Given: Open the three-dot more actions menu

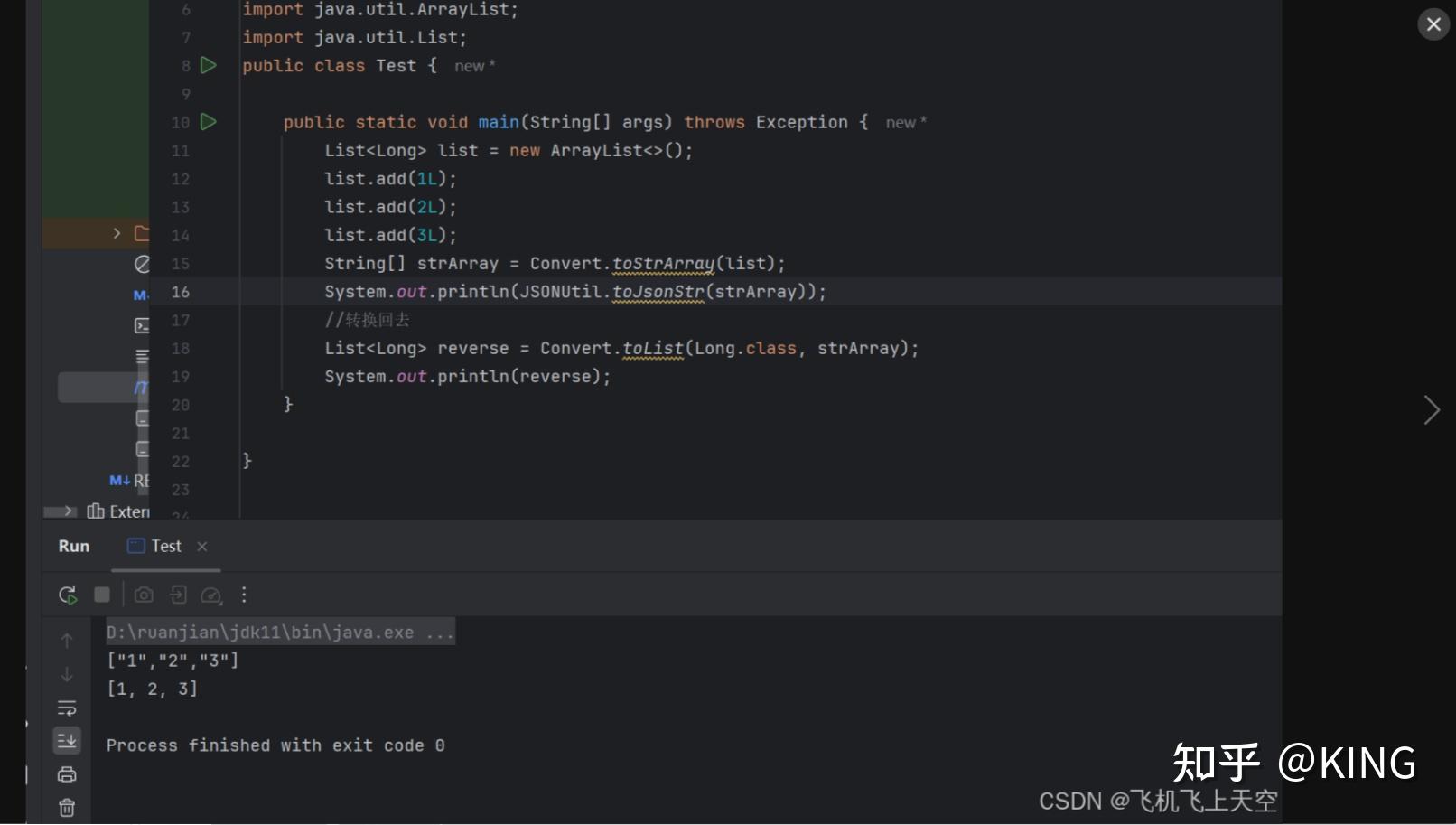Looking at the screenshot, I should 244,595.
